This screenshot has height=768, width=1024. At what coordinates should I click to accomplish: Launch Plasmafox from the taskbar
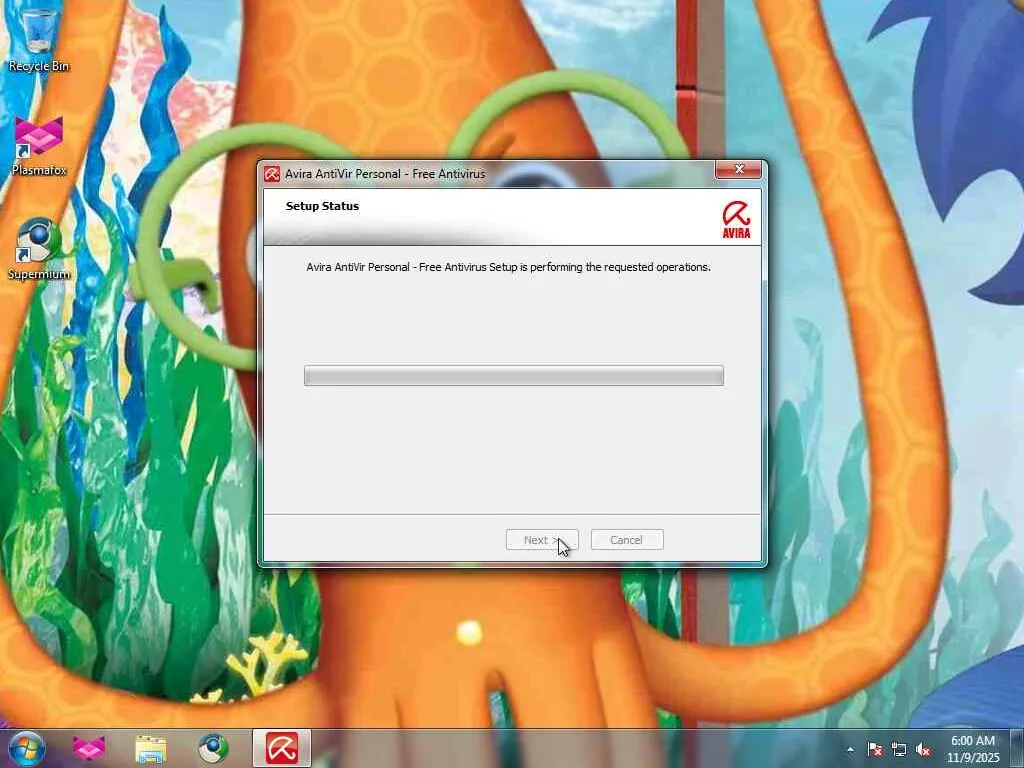89,748
